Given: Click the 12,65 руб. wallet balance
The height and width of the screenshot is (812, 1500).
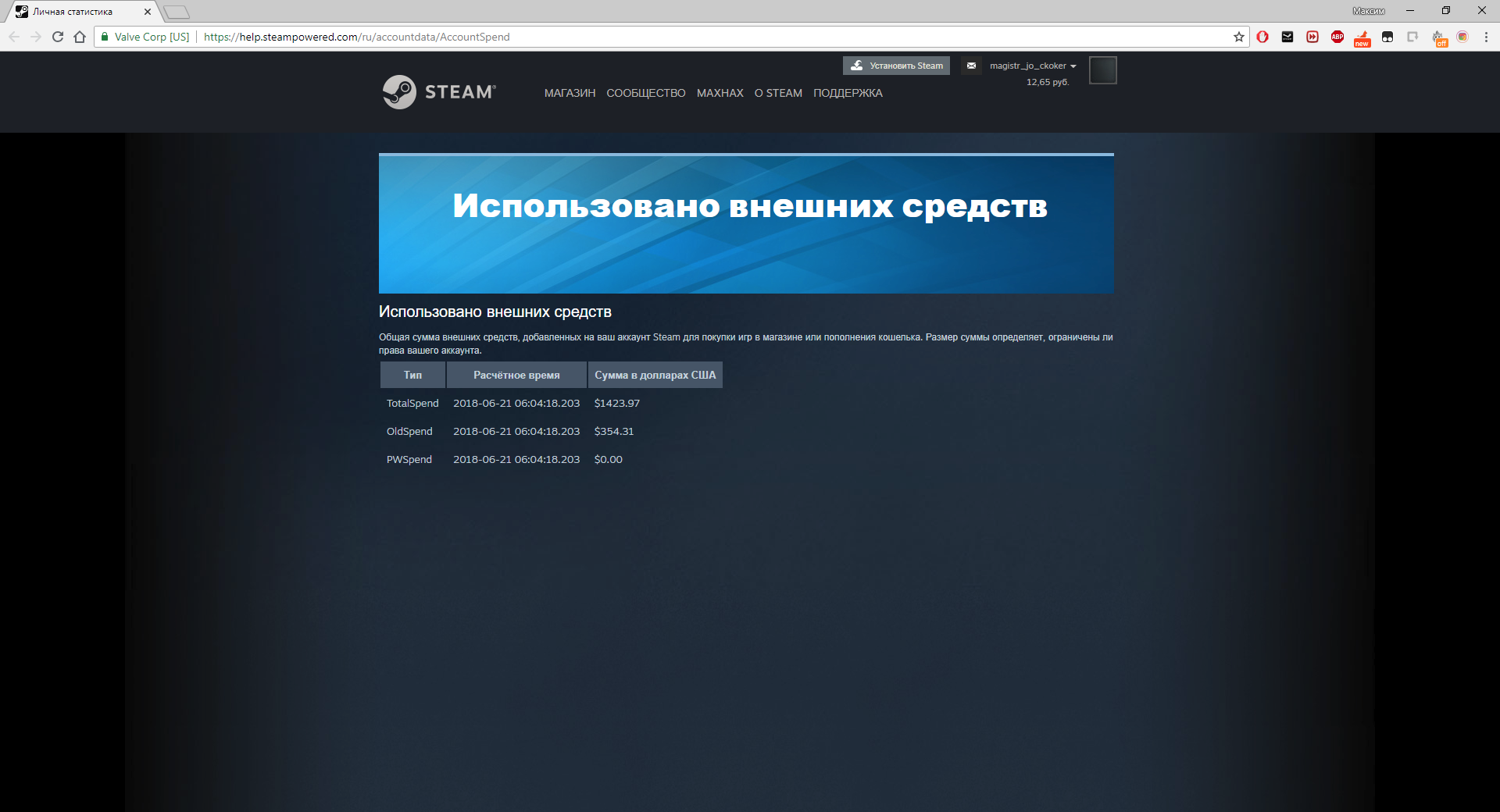Looking at the screenshot, I should point(1047,82).
